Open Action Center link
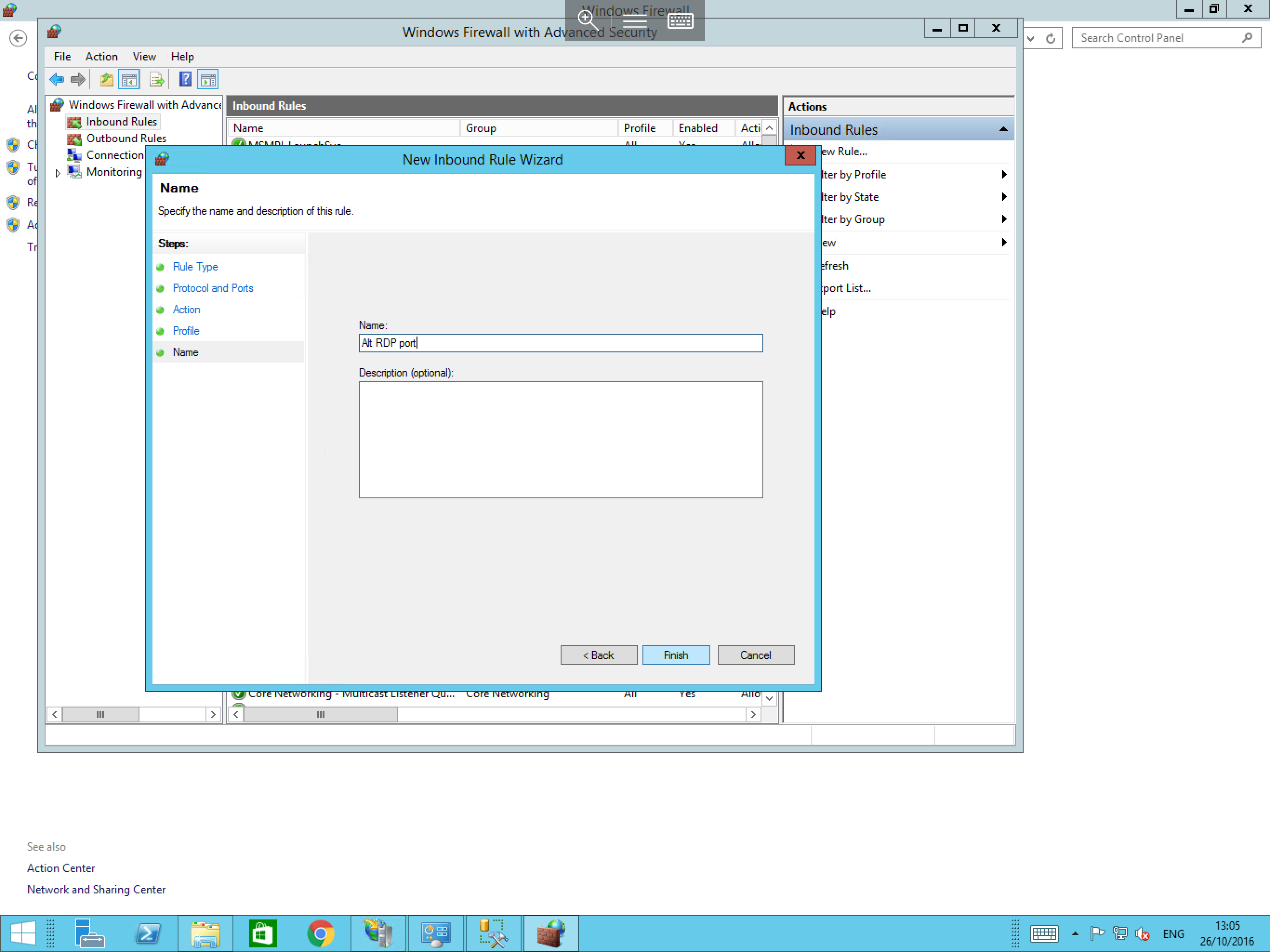This screenshot has width=1270, height=952. coord(61,867)
